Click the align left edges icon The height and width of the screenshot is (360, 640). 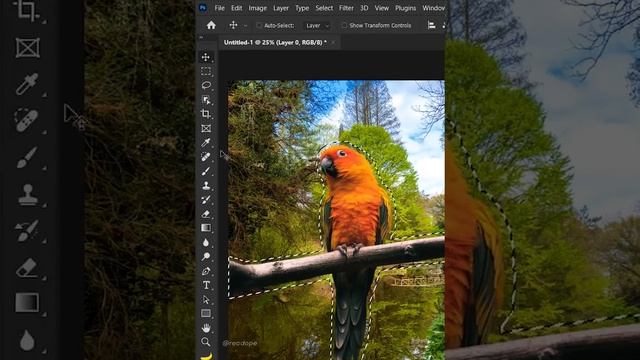pos(431,25)
